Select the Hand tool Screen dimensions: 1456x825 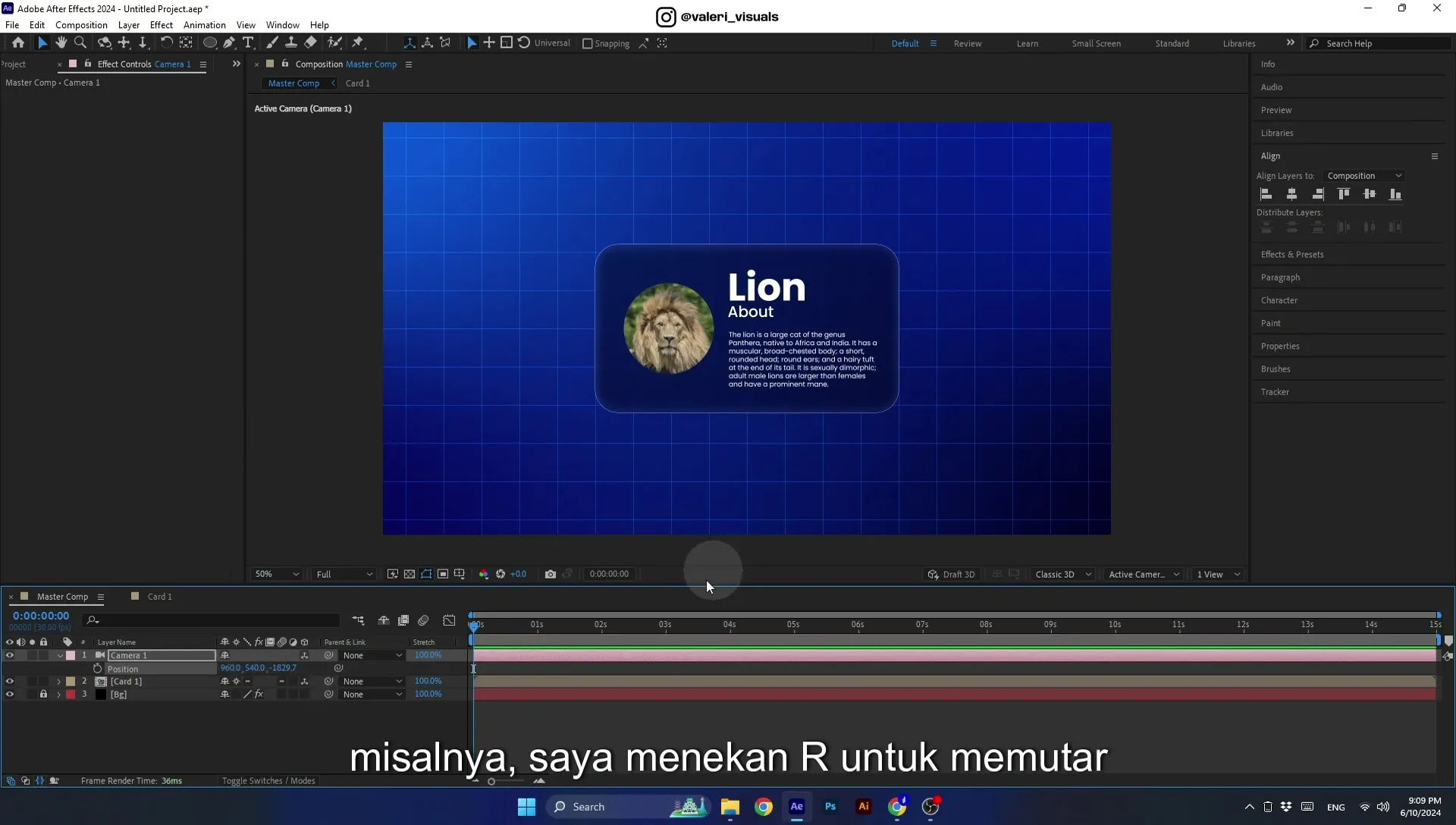click(x=61, y=43)
